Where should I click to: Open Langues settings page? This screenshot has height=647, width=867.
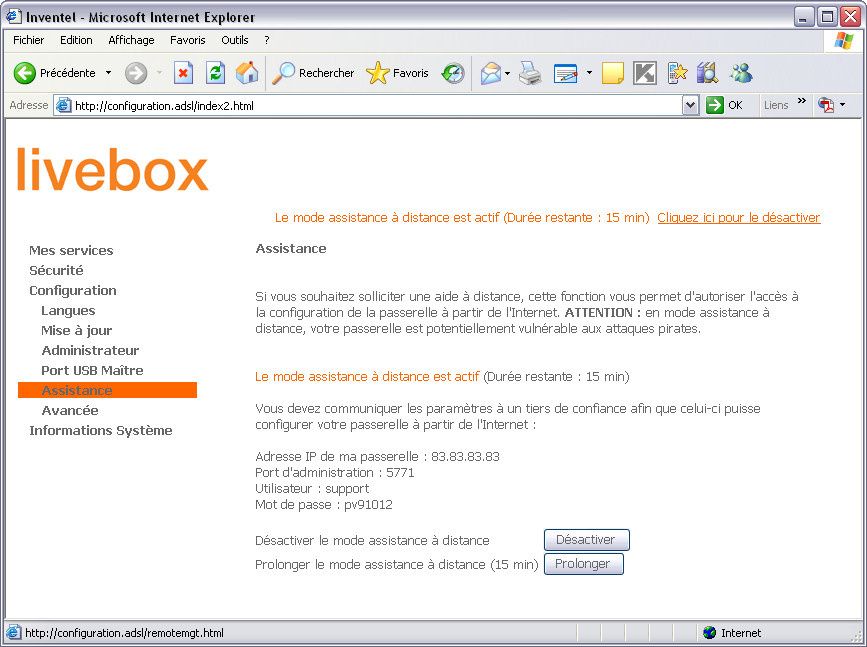(68, 310)
